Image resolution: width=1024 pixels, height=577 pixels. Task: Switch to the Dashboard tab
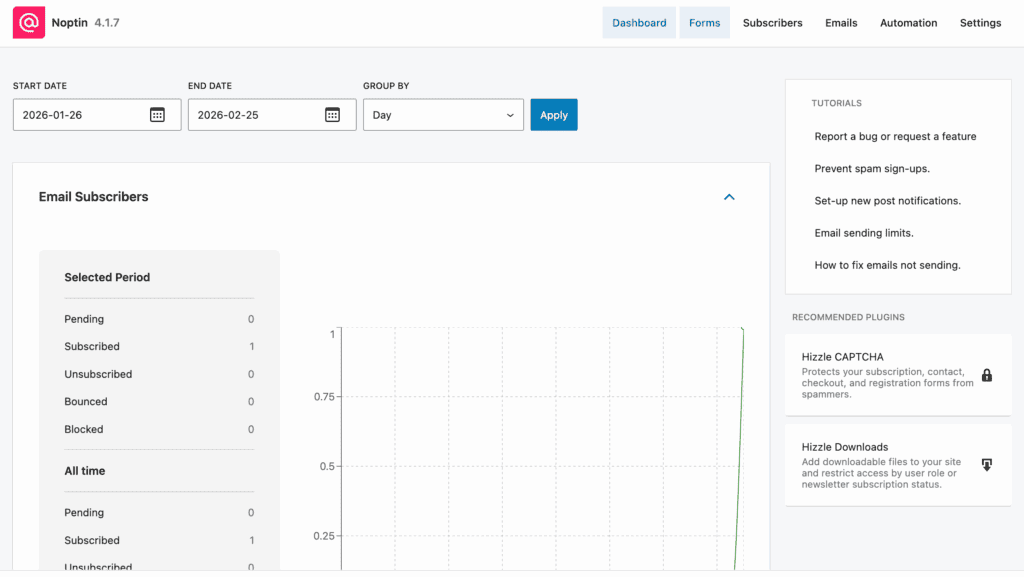[639, 23]
